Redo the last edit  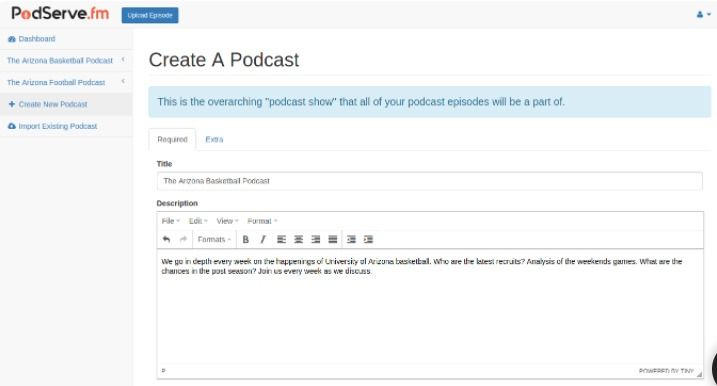tap(183, 239)
